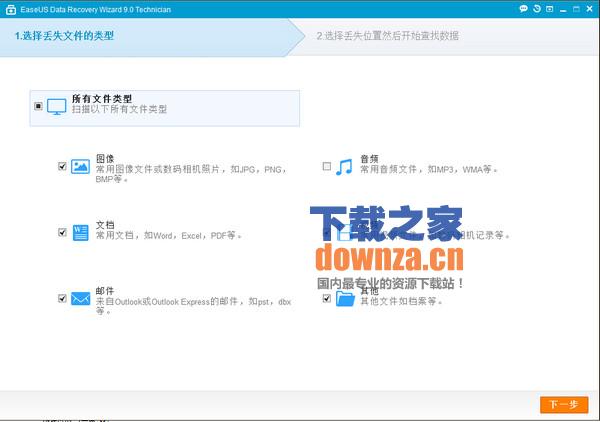Click the description mentioning JPG, PNG, BMP
This screenshot has width=600, height=422.
coord(191,174)
